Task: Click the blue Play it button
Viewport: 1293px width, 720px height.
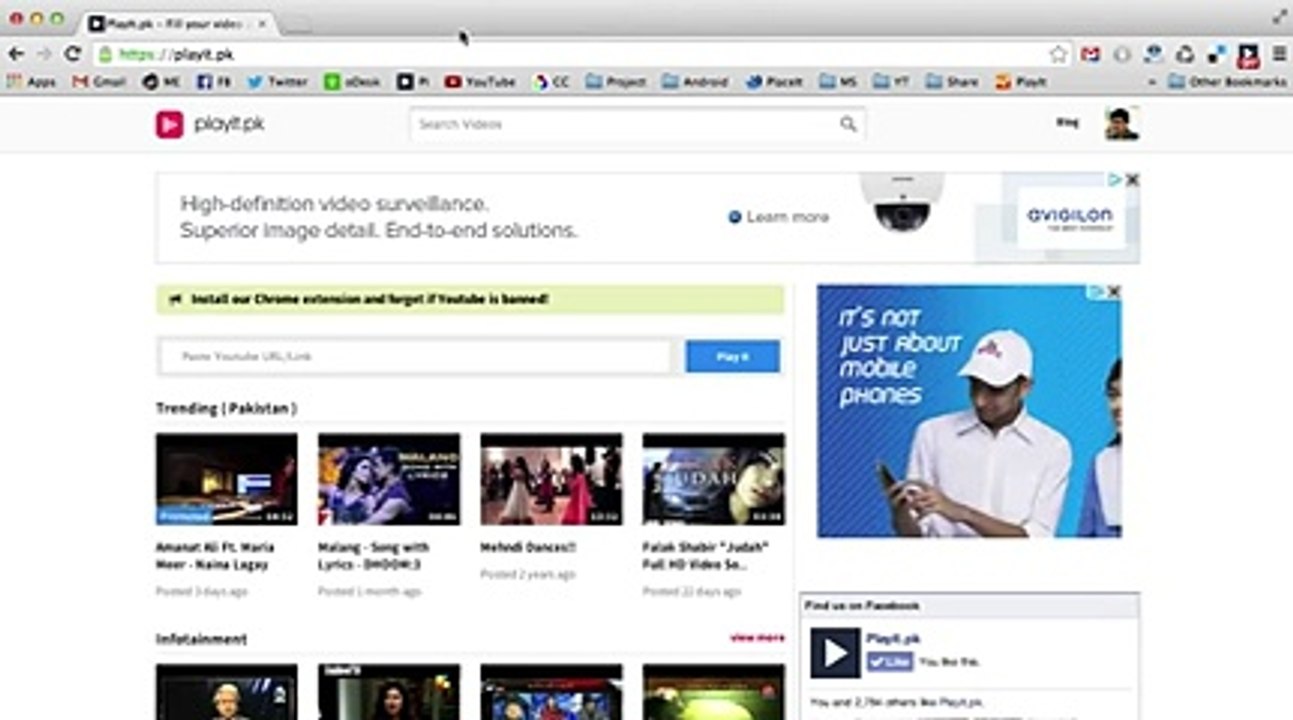Action: 732,356
